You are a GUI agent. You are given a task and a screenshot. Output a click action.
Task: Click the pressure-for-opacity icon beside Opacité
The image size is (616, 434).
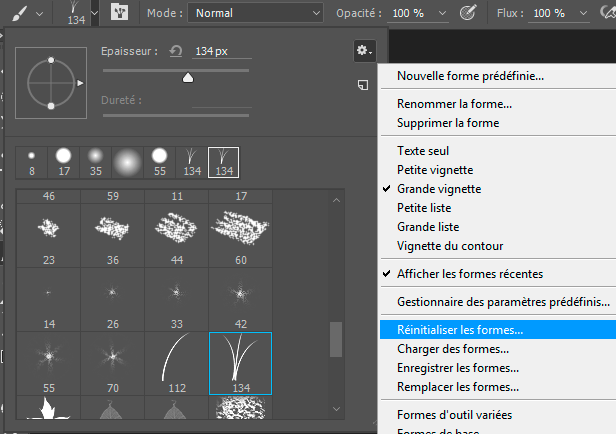tap(466, 14)
